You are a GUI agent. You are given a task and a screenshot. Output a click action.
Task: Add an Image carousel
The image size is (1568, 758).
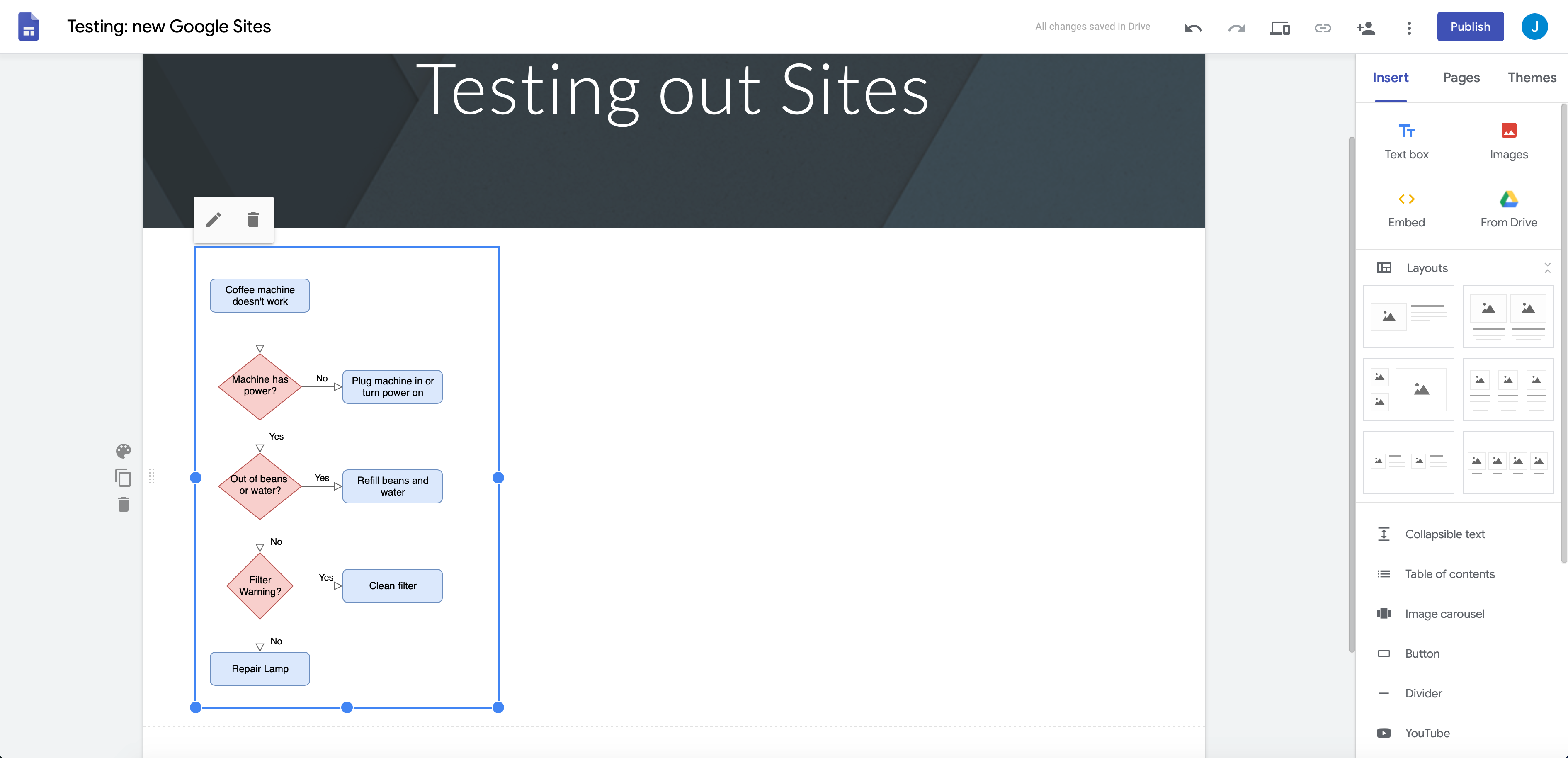[1444, 613]
